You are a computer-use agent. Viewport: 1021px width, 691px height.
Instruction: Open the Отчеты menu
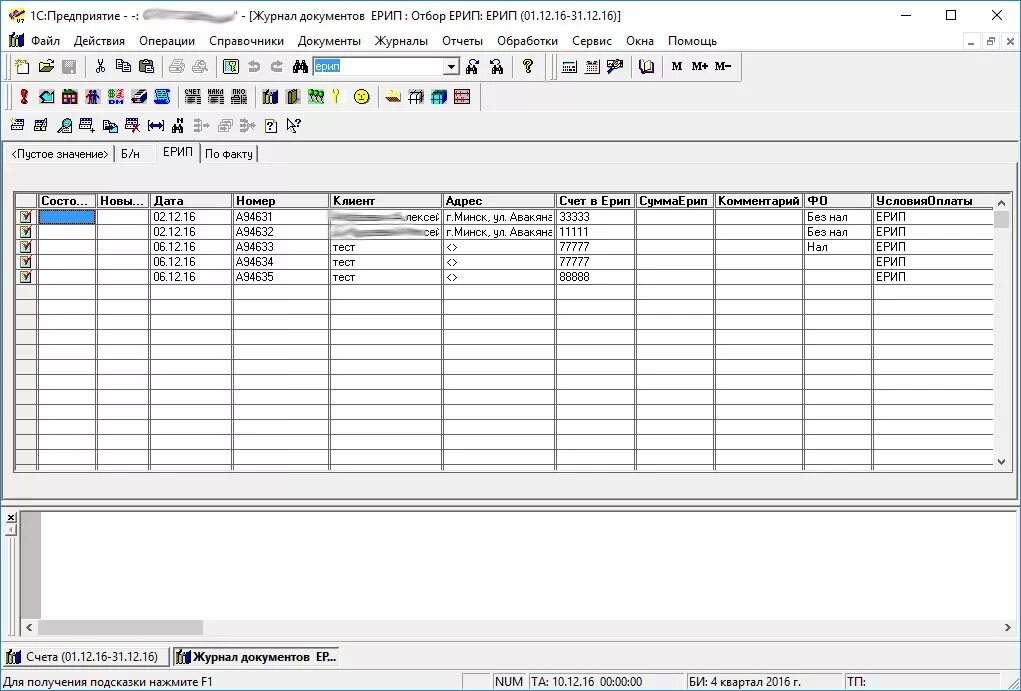click(x=462, y=41)
